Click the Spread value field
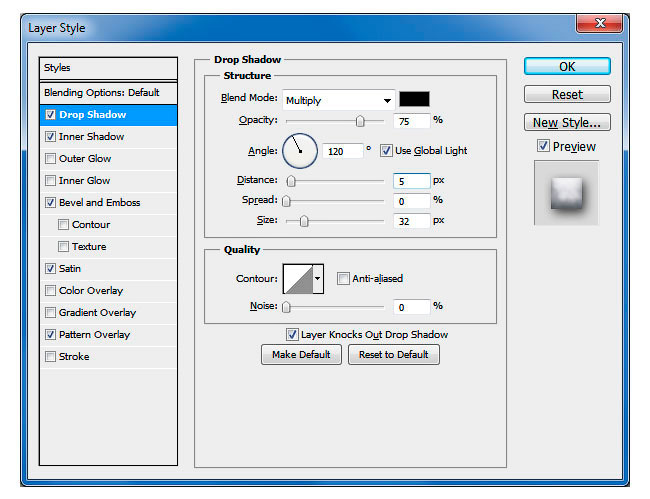650x499 pixels. [x=411, y=201]
